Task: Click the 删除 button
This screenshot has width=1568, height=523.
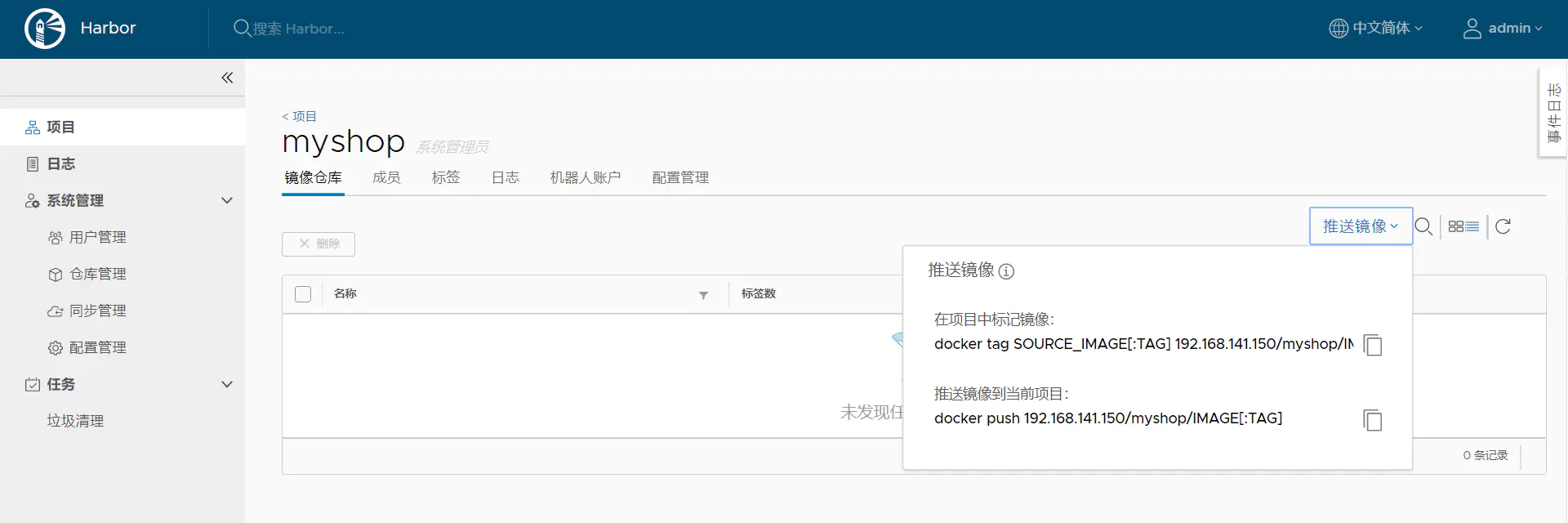Action: [x=318, y=244]
